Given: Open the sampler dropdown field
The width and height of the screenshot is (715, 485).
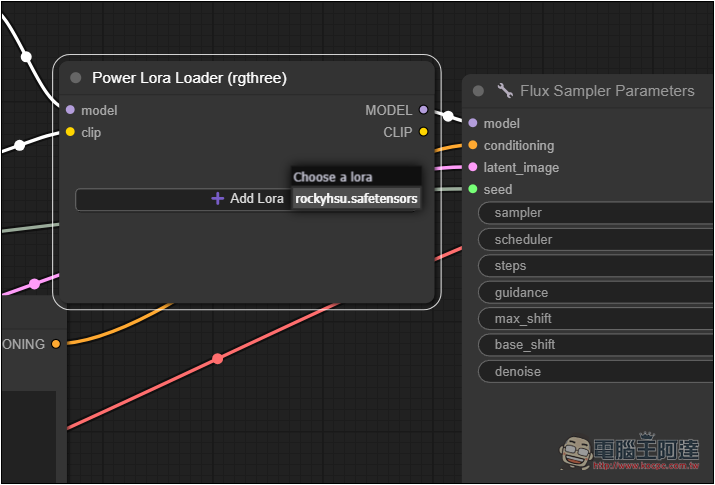Looking at the screenshot, I should click(x=596, y=213).
